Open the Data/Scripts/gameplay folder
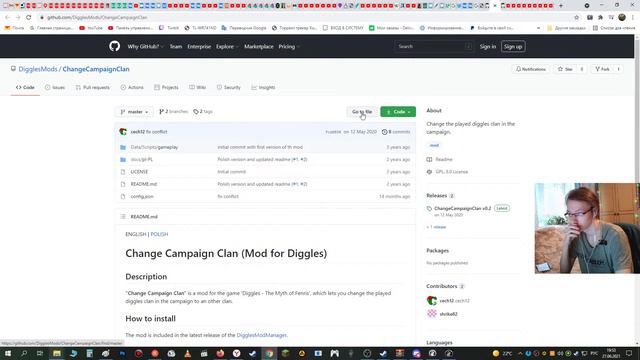The image size is (640, 360). click(x=154, y=147)
